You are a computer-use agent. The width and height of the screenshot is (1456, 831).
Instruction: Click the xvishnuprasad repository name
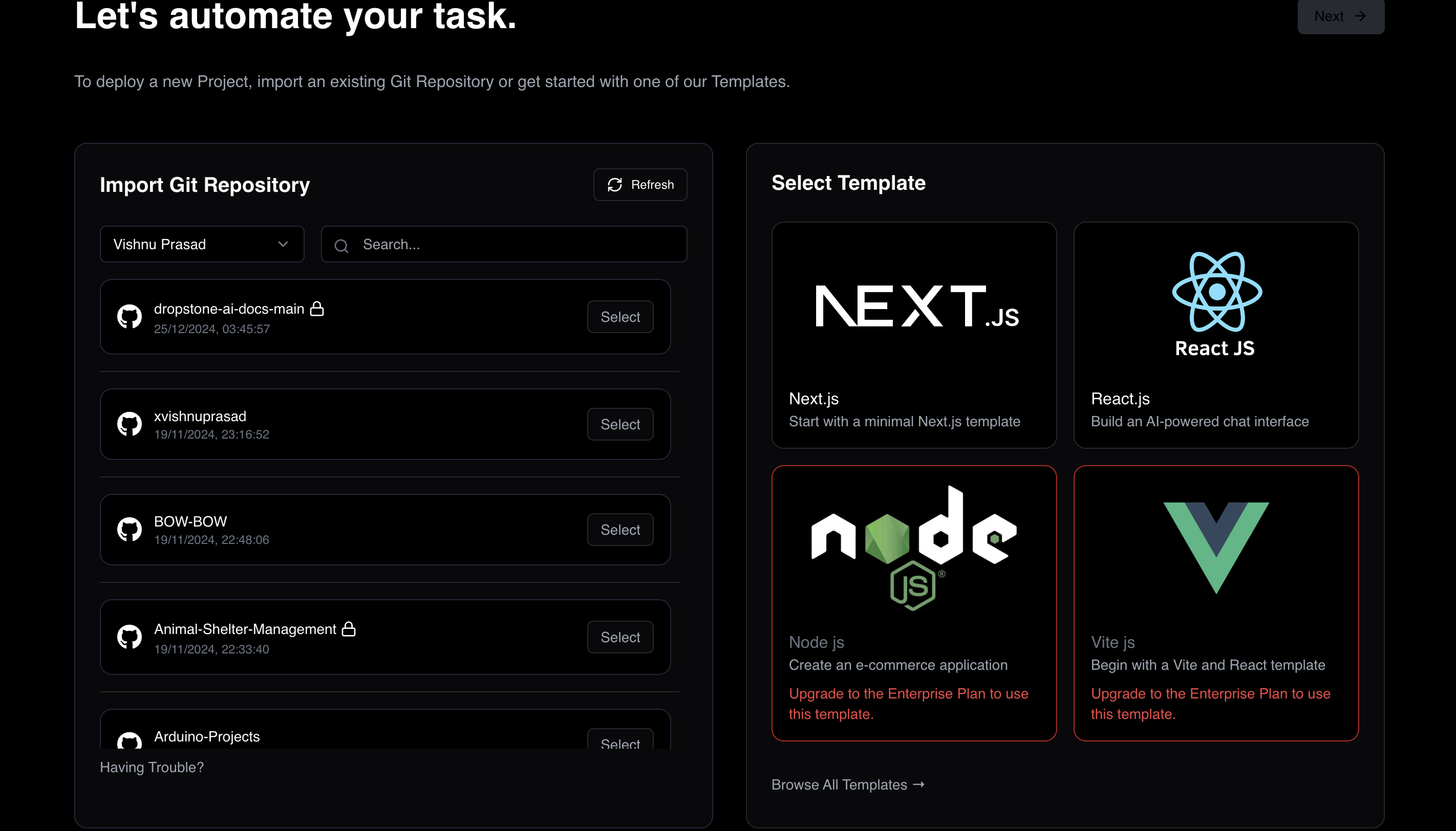[x=200, y=416]
